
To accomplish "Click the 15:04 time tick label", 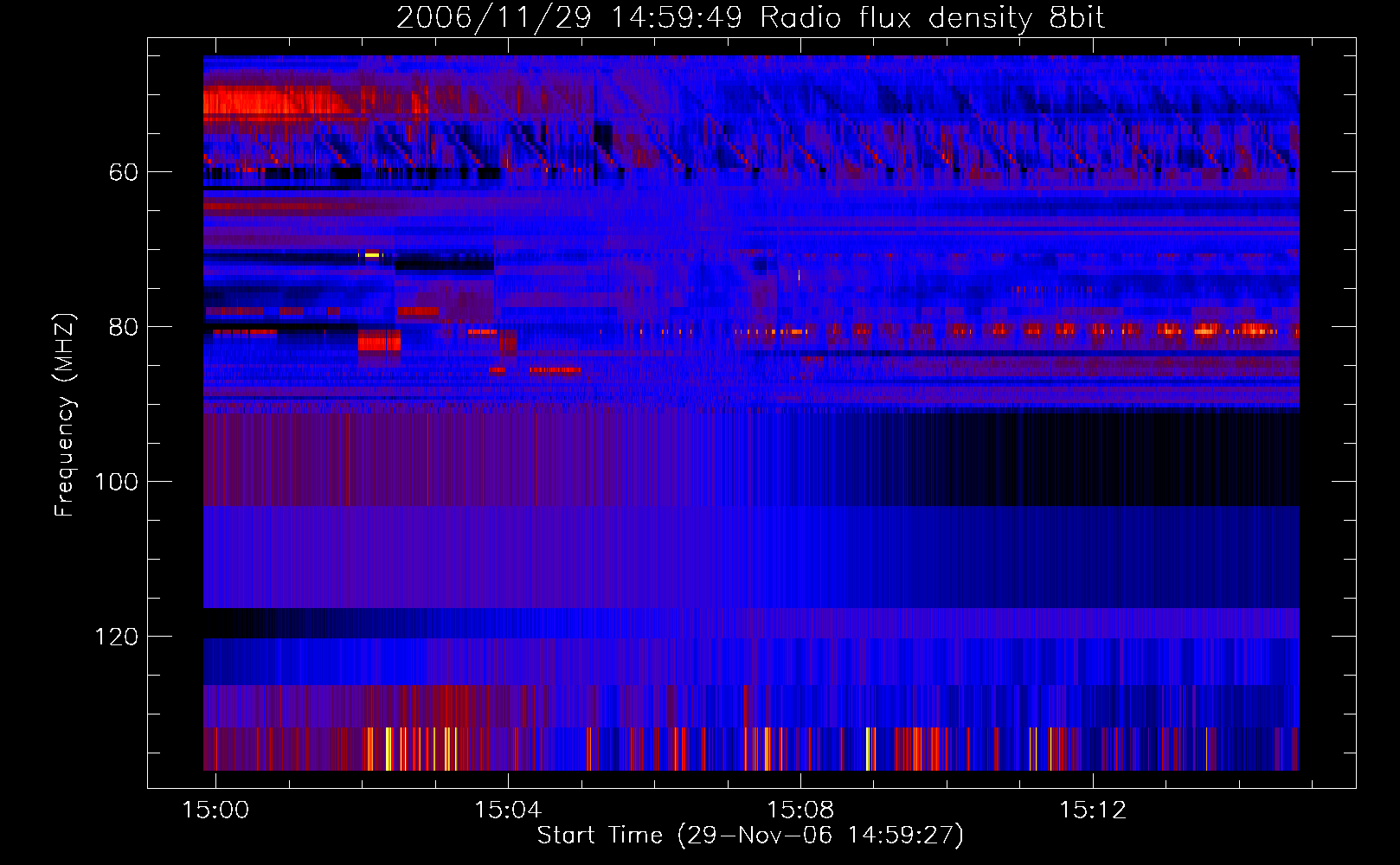I will [x=508, y=810].
